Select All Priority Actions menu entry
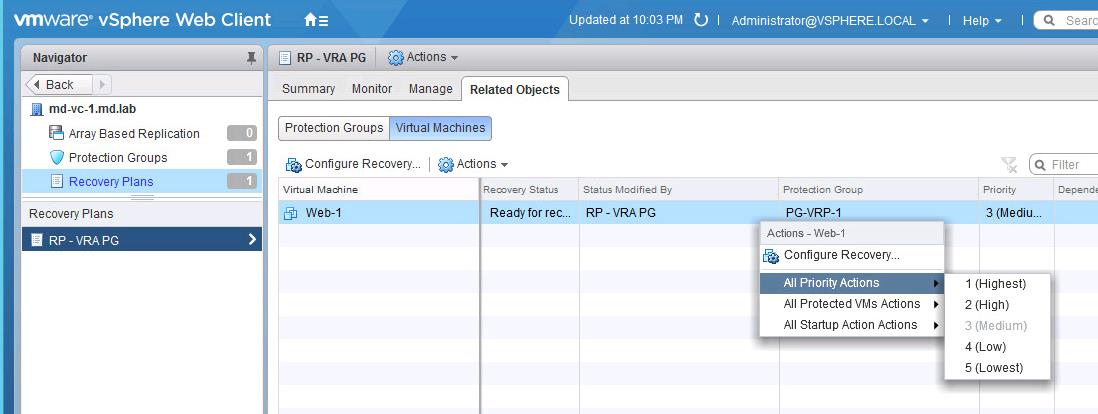The width and height of the screenshot is (1098, 414). coord(852,283)
